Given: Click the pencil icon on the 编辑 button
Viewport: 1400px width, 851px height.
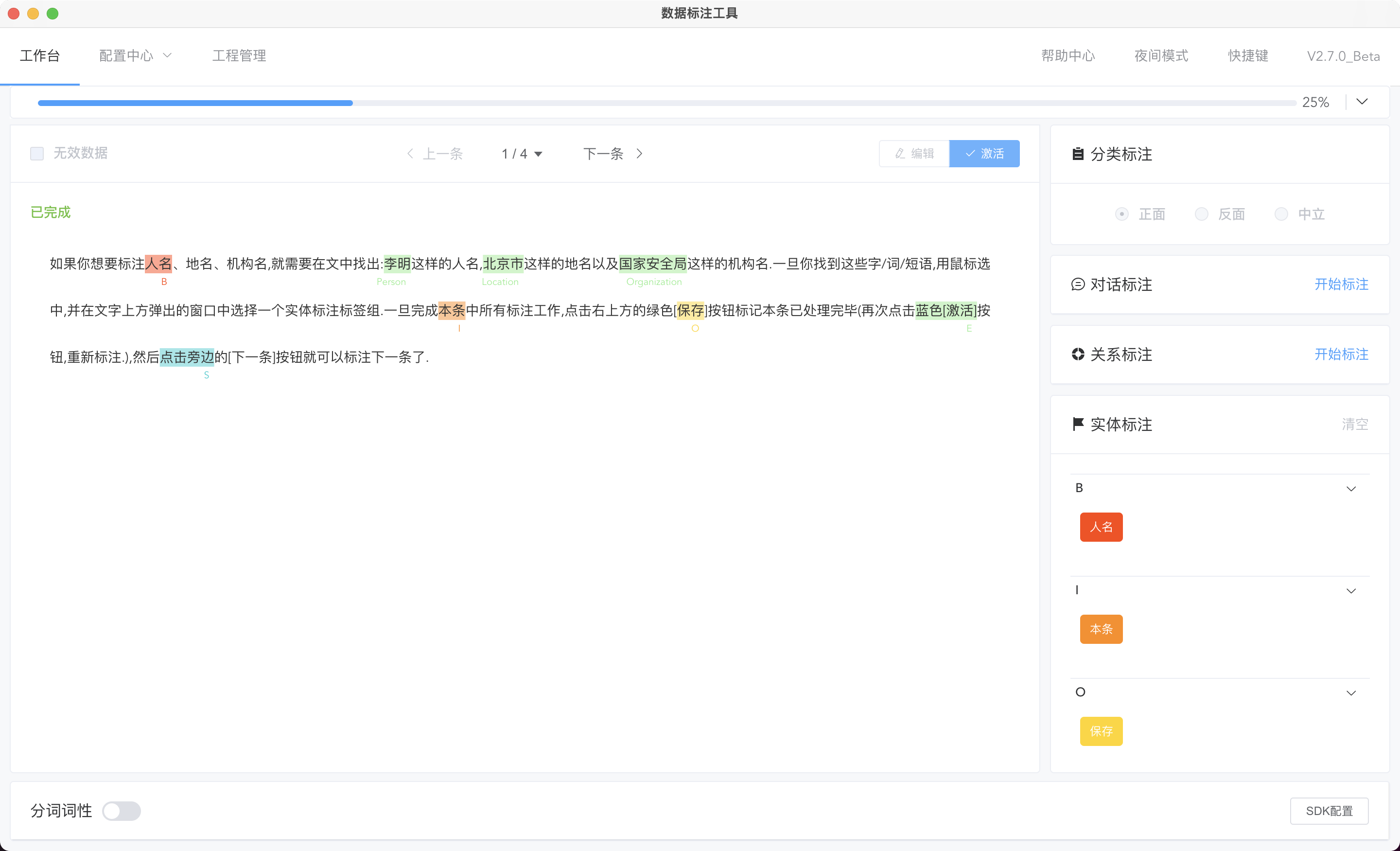Looking at the screenshot, I should [899, 154].
